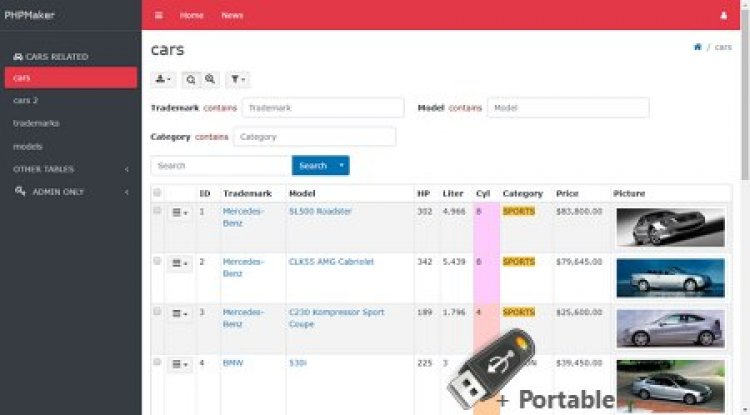This screenshot has width=750, height=415.
Task: Click the PHPMaker brand logo text
Action: click(30, 15)
